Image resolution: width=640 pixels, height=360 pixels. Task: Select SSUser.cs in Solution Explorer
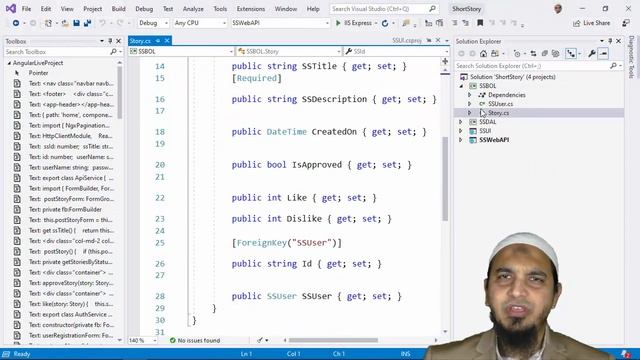500,104
